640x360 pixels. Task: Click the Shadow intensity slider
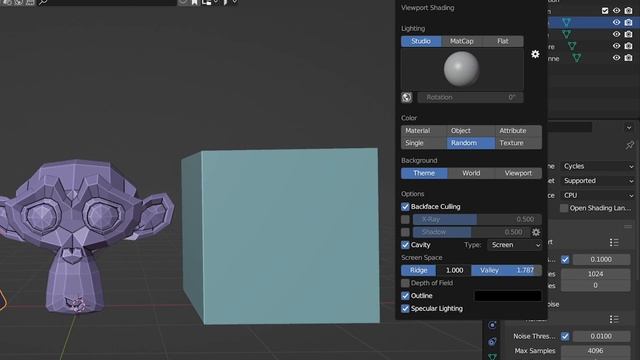[471, 232]
